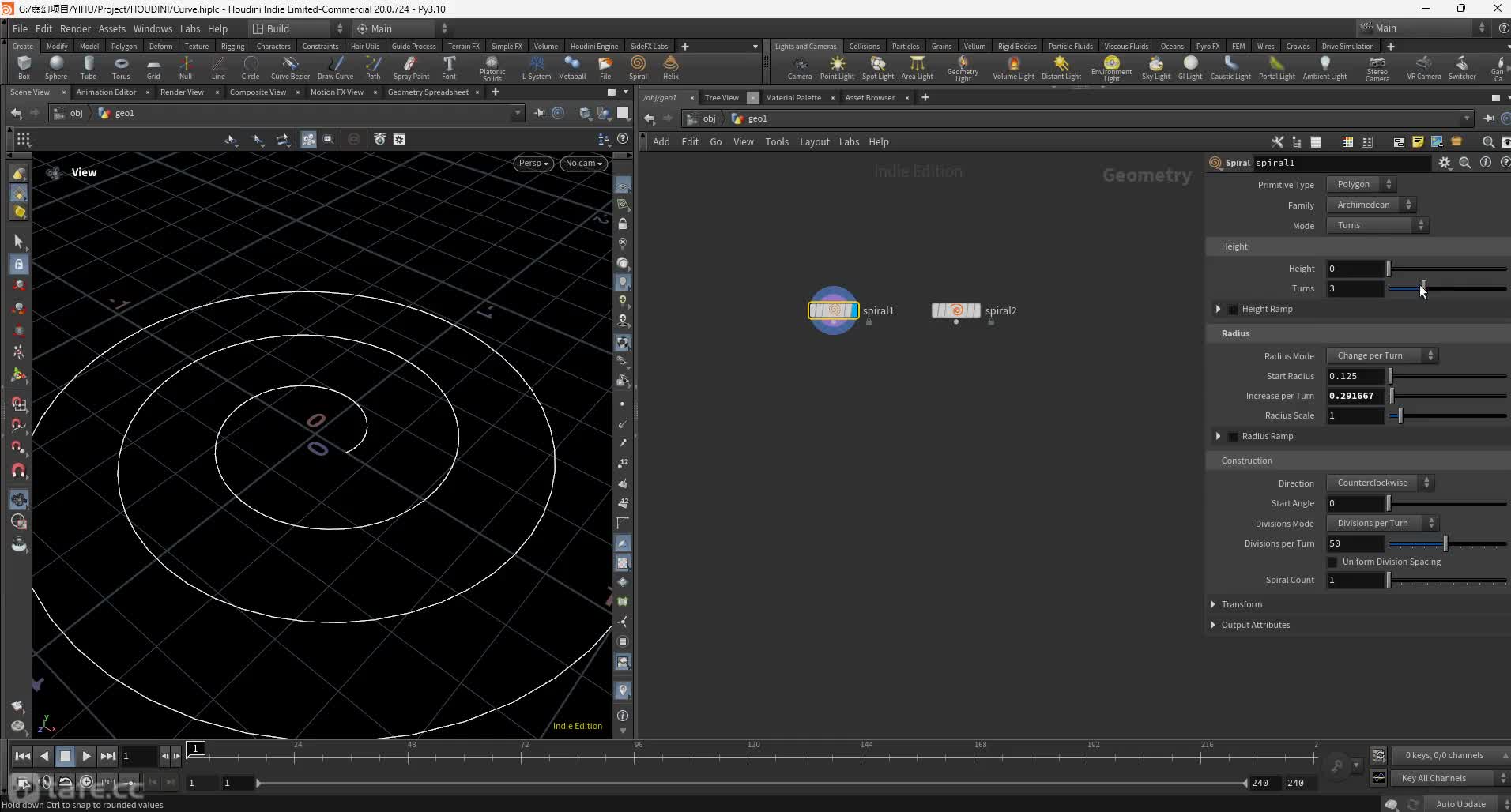Open the Material Palette tab
The image size is (1511, 812).
coord(793,97)
